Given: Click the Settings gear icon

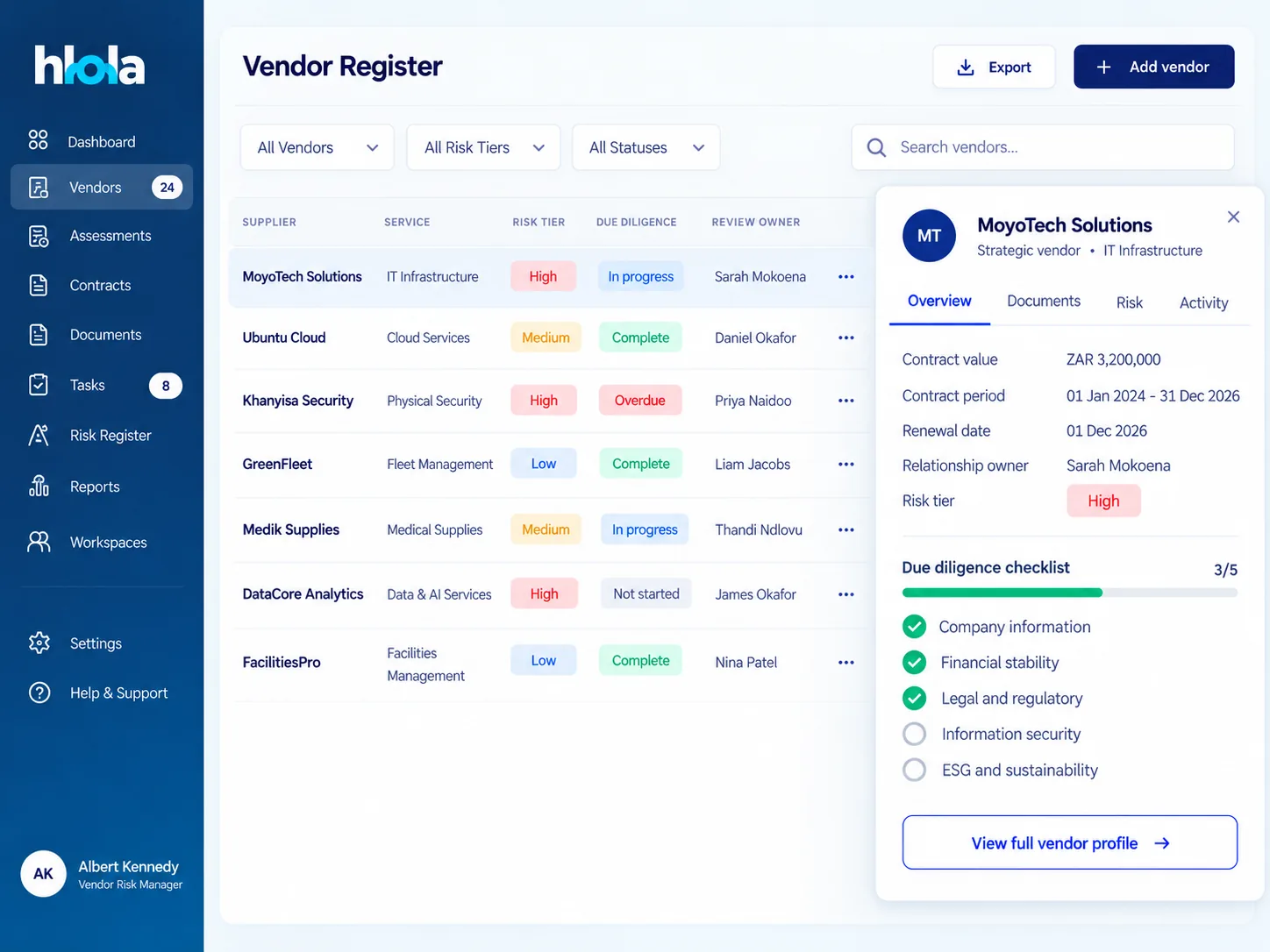Looking at the screenshot, I should (39, 643).
